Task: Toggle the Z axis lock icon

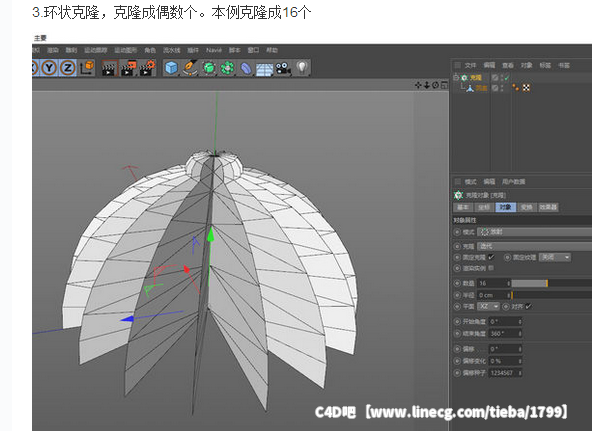Action: pyautogui.click(x=68, y=68)
